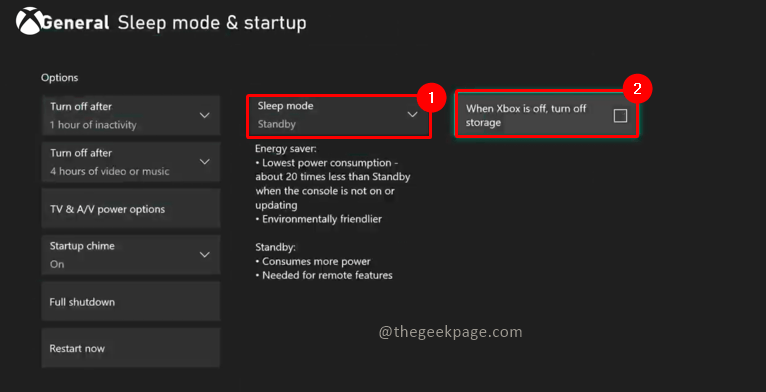Expand '1 hour of inactivity' dropdown
This screenshot has width=766, height=392.
click(131, 115)
